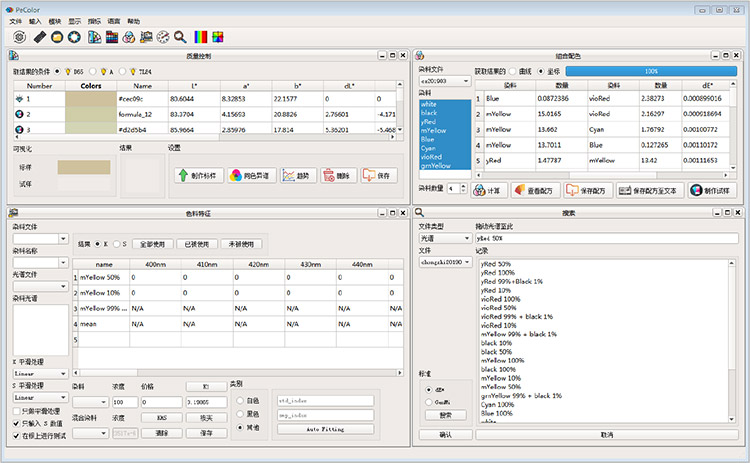Open the 文件 menu
This screenshot has height=463, width=750.
coord(15,20)
